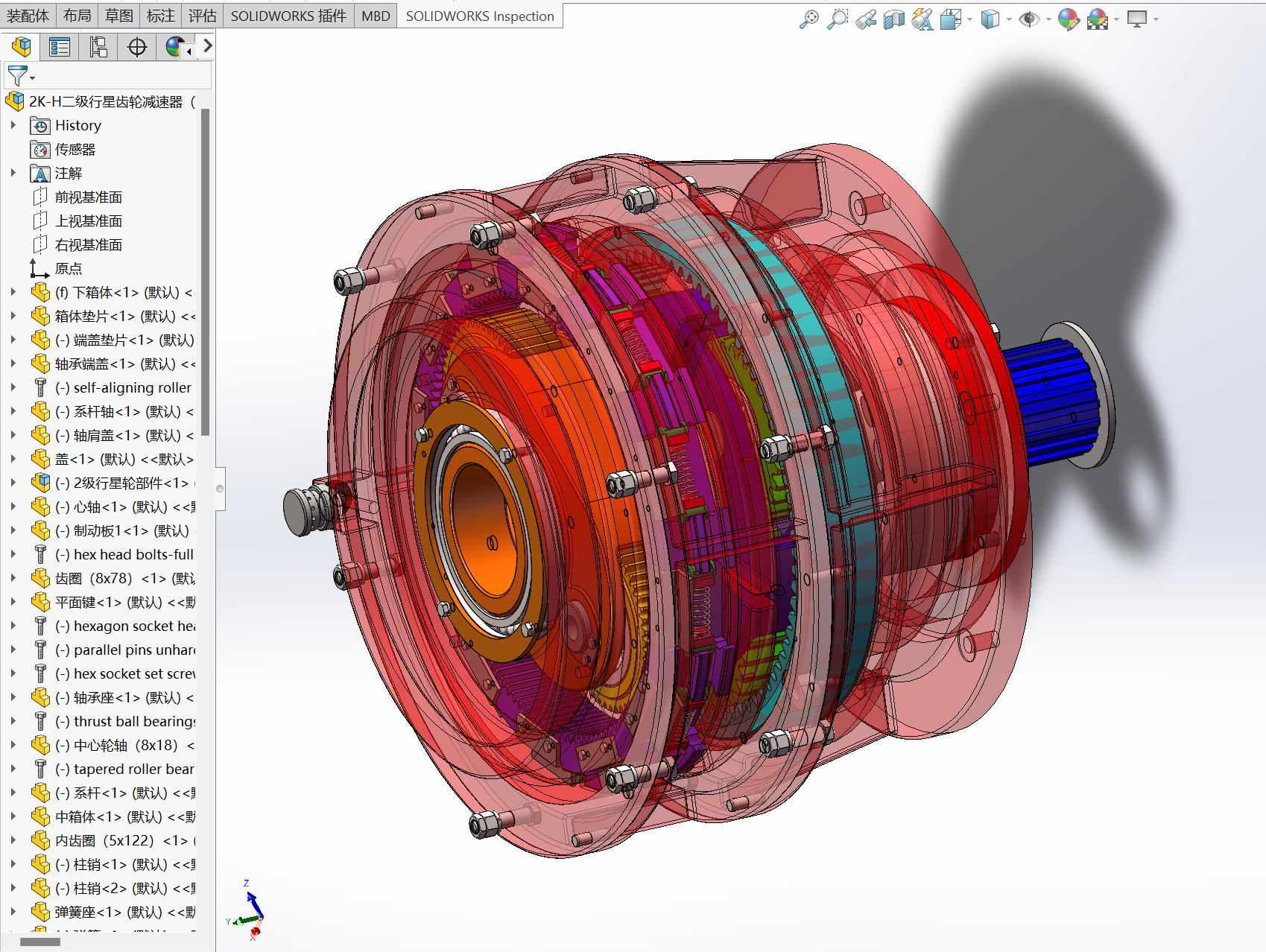Click the Zoom to Fit magnifier icon
The image size is (1266, 952).
click(808, 19)
